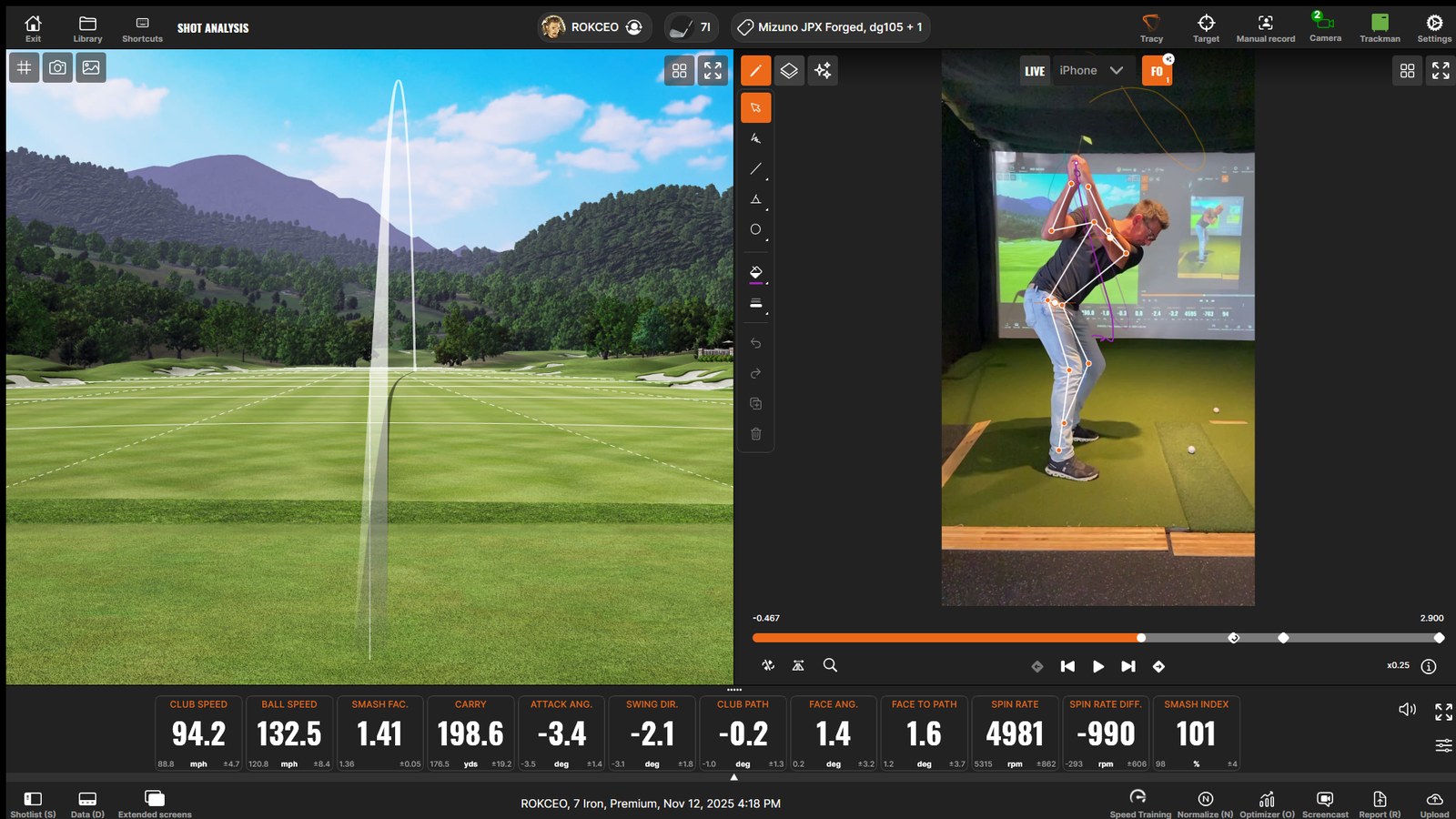Open the iPhone camera source dropdown
1456x819 pixels.
tap(1092, 70)
